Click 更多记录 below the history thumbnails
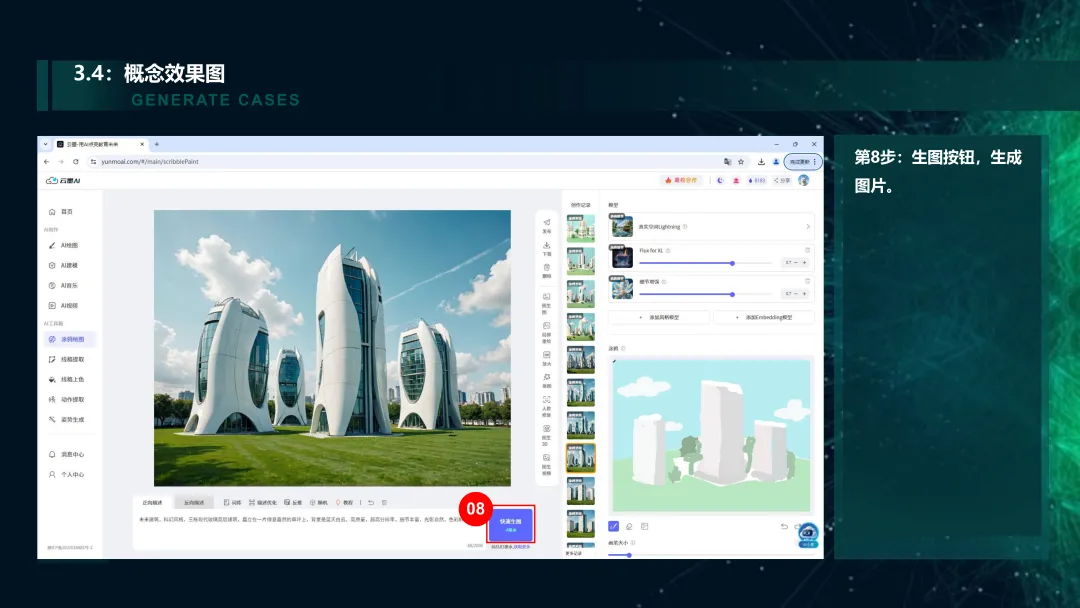1080x608 pixels. click(574, 553)
